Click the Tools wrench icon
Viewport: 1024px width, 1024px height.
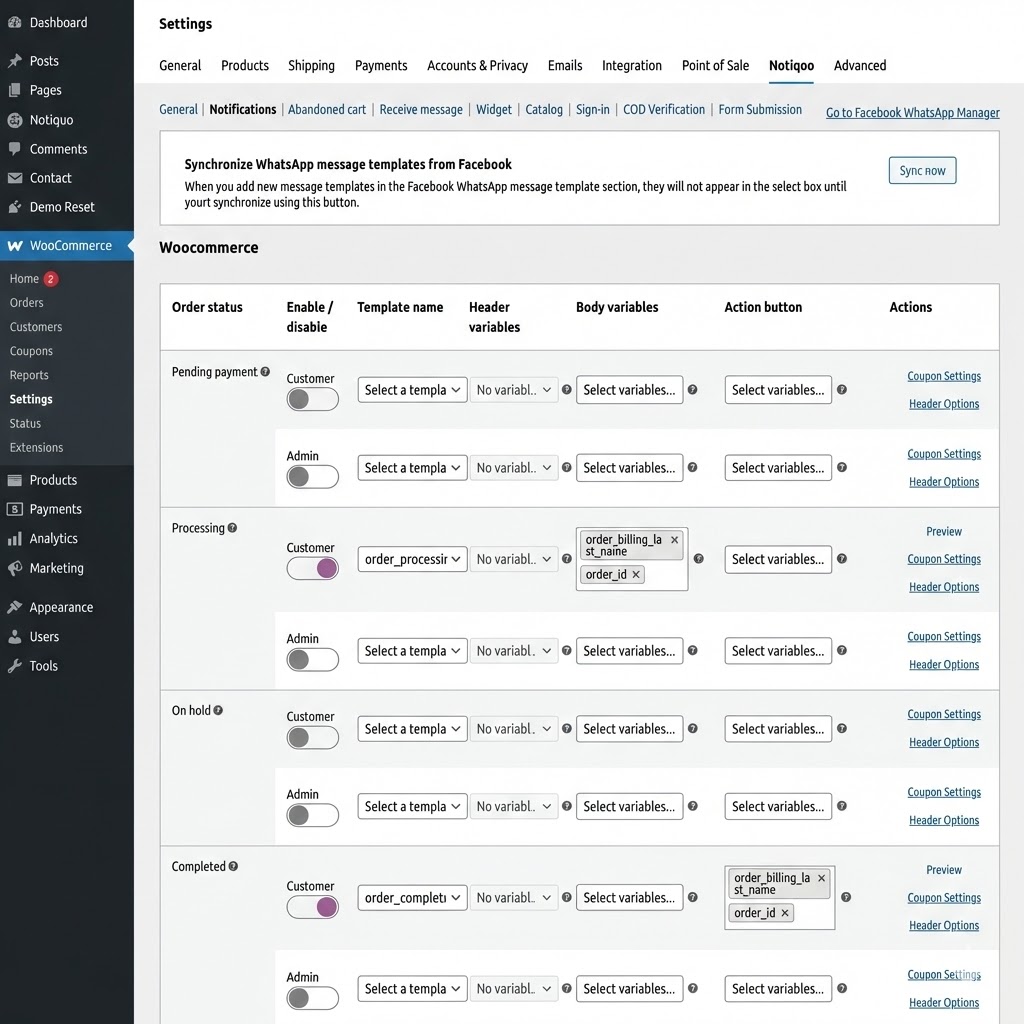tap(15, 666)
